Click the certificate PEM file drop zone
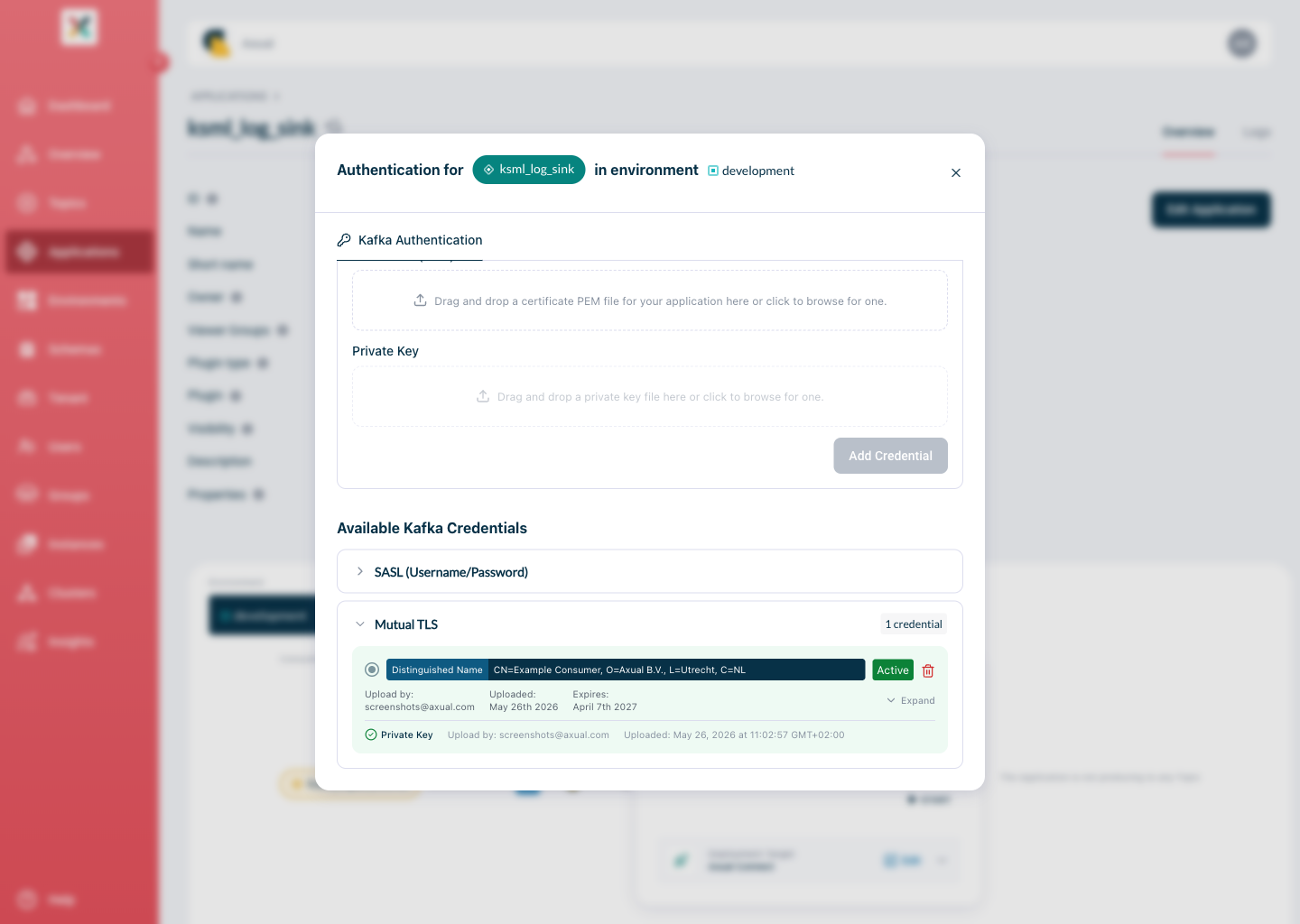 click(x=650, y=300)
